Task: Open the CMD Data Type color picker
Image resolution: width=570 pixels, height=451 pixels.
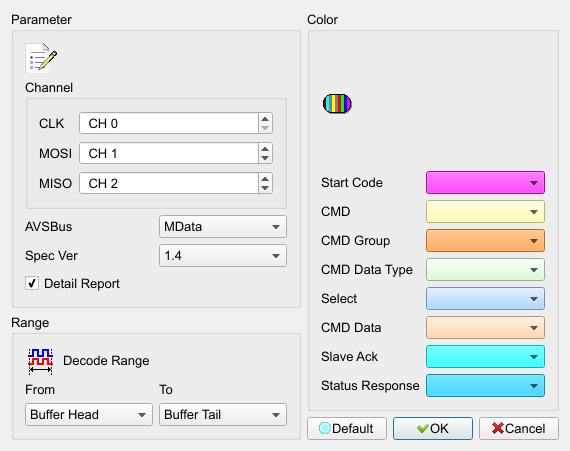Action: coord(485,270)
